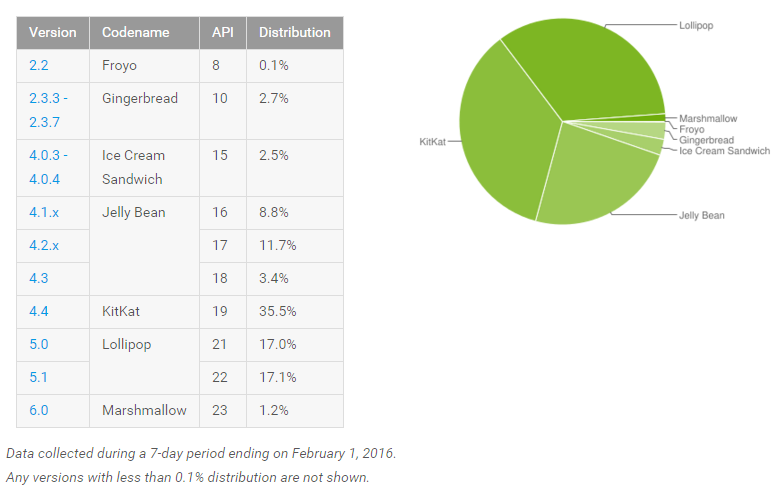The width and height of the screenshot is (779, 493).
Task: Click the Distribution column header
Action: (294, 32)
